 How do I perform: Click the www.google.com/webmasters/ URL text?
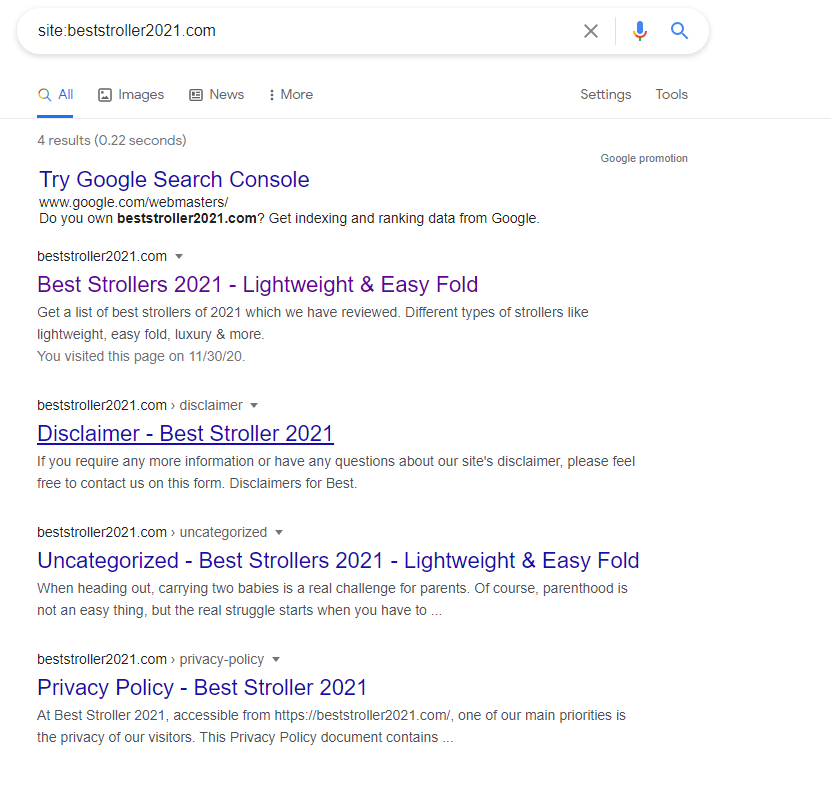coord(134,202)
